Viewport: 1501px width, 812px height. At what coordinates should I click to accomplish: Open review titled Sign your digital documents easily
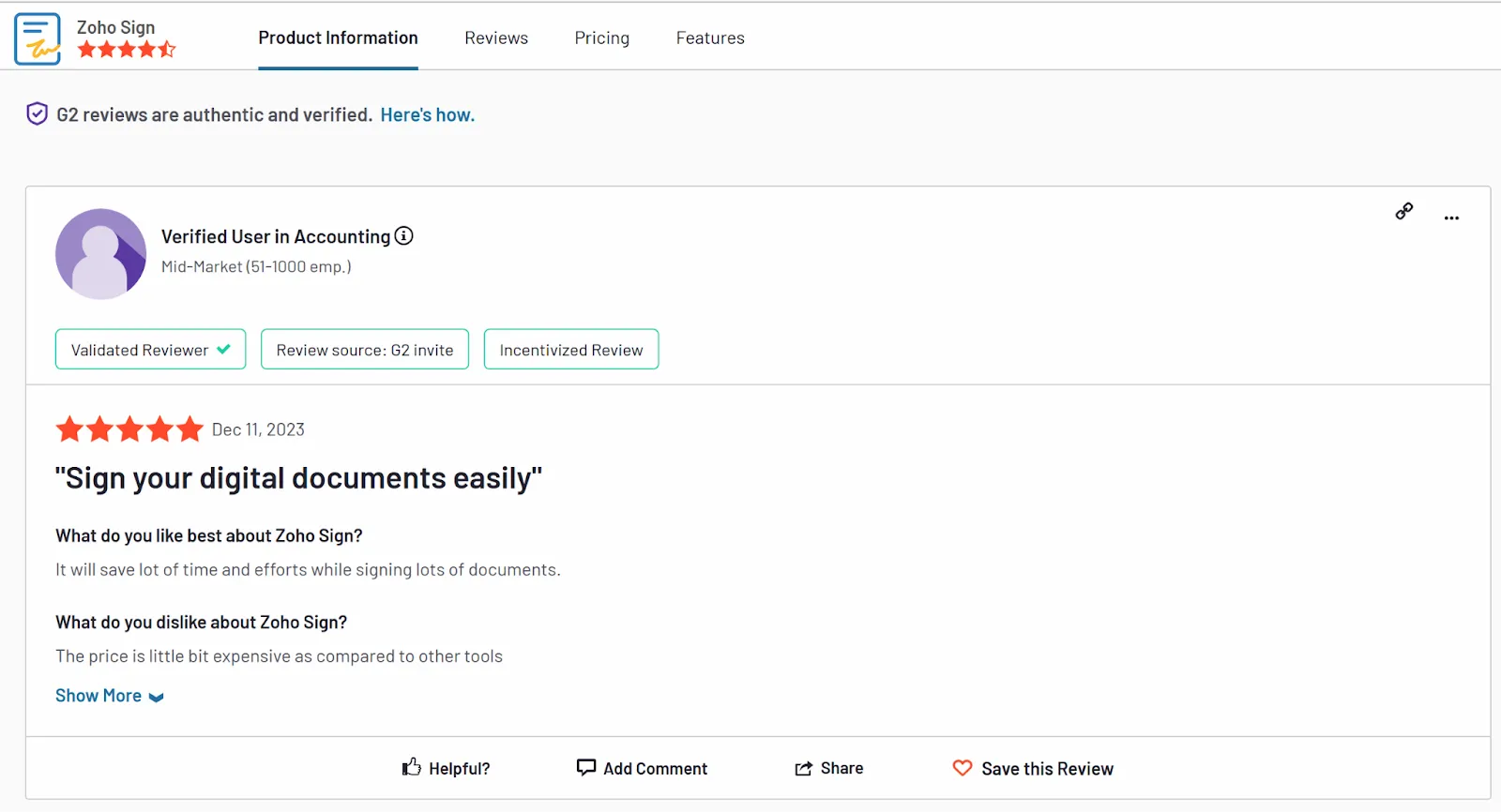pos(298,478)
